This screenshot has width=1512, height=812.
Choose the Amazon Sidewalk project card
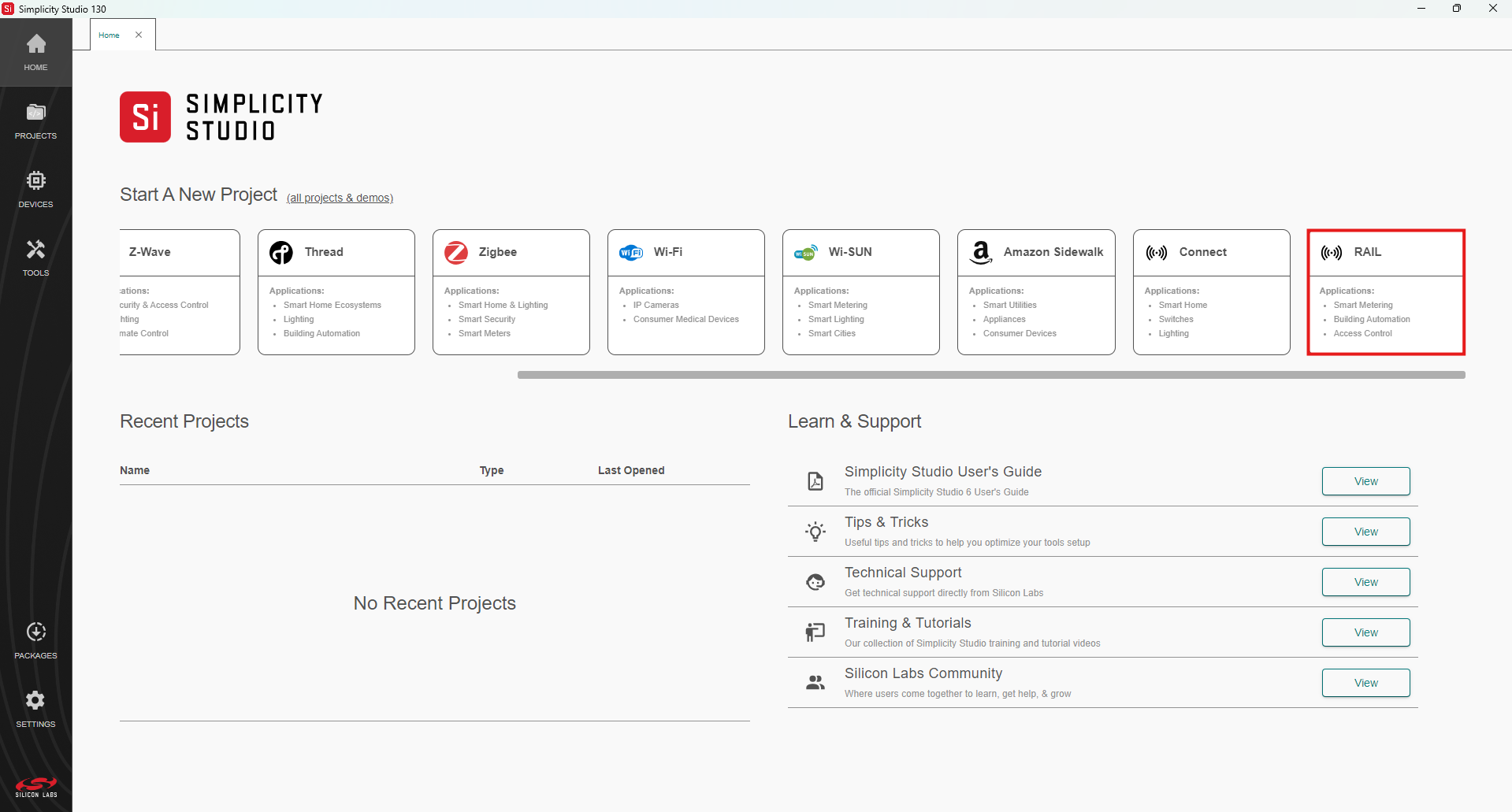(1035, 291)
